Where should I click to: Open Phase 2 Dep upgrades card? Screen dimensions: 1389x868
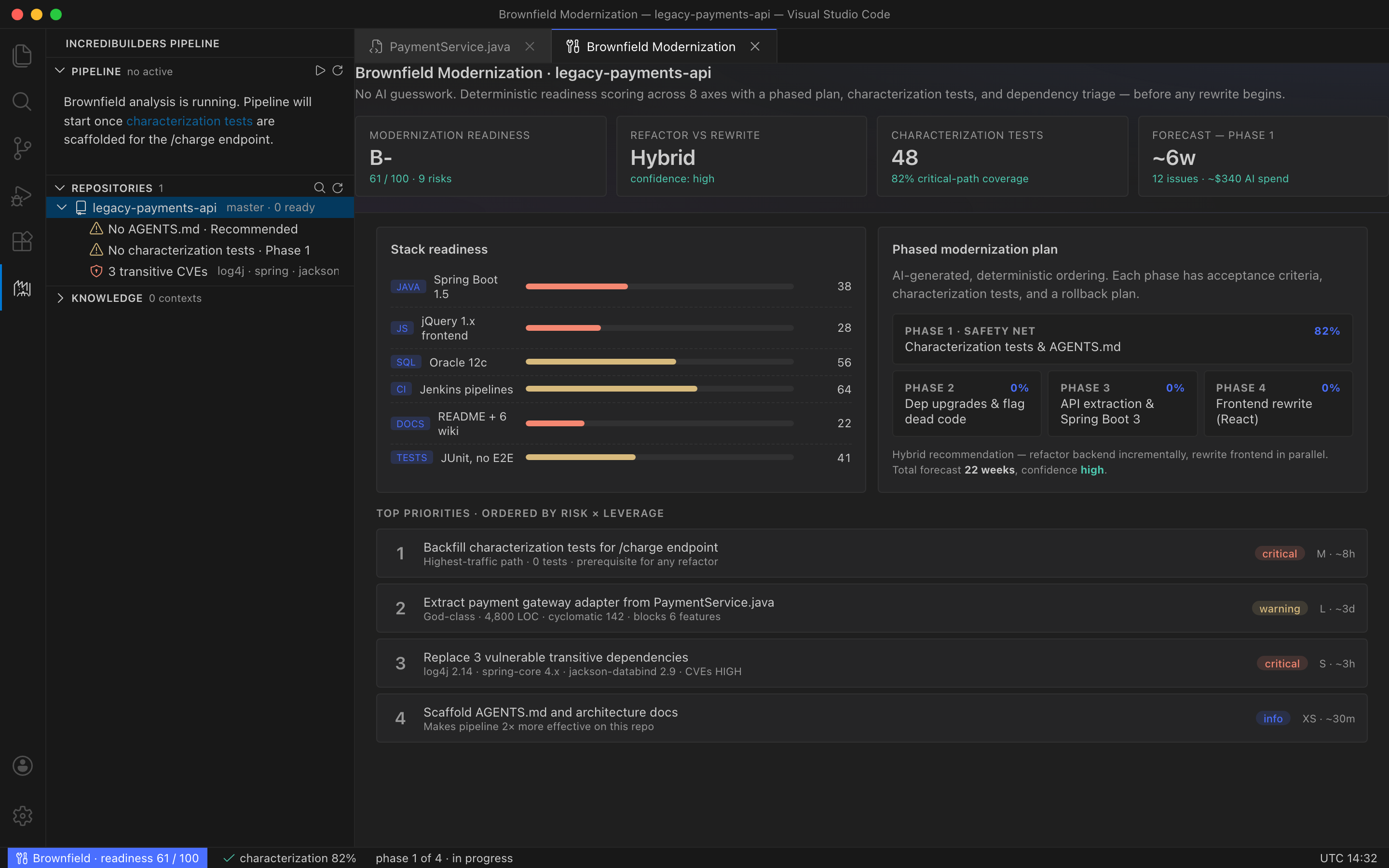click(967, 404)
